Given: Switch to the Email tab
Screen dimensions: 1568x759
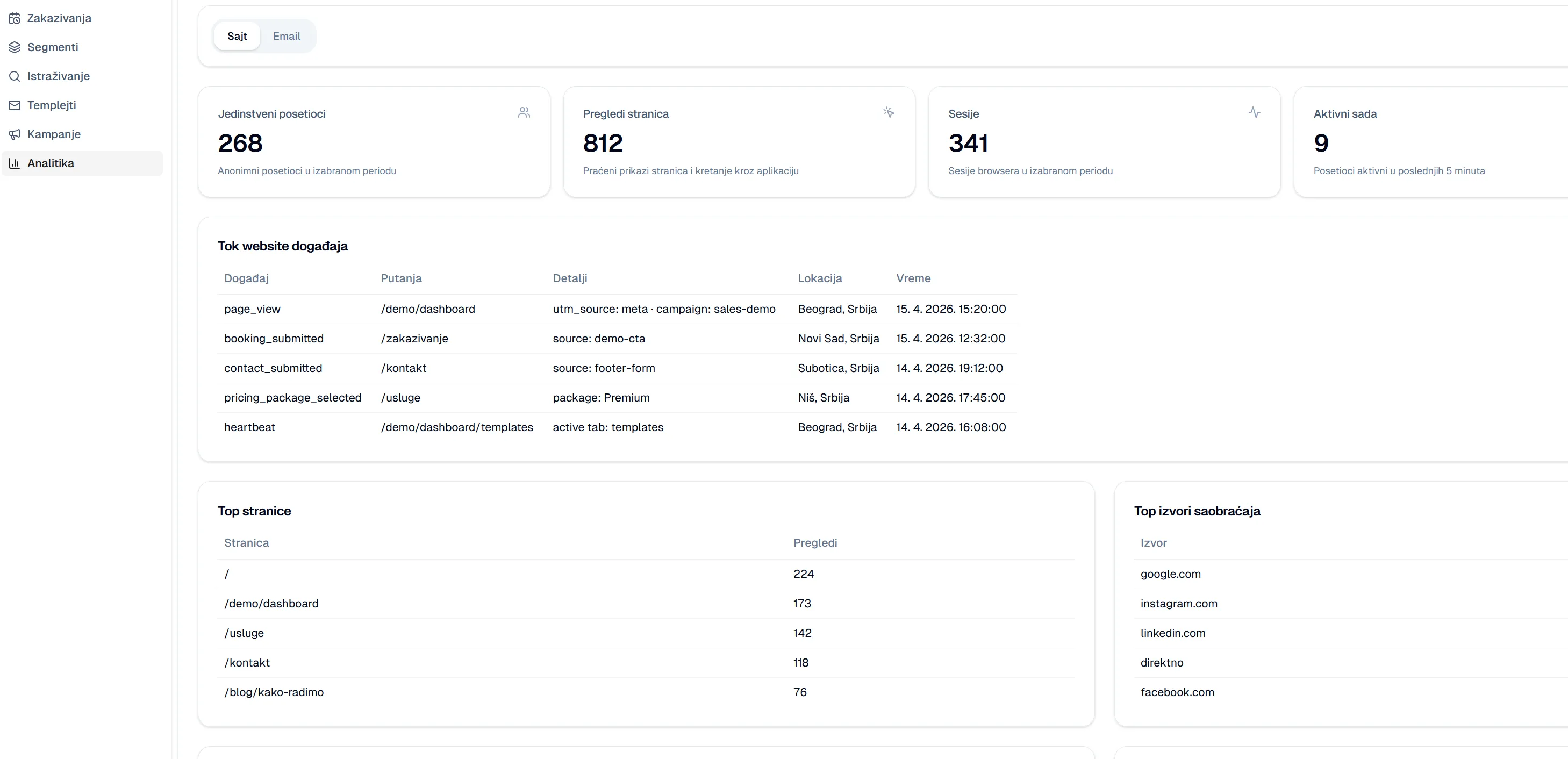Looking at the screenshot, I should point(286,37).
